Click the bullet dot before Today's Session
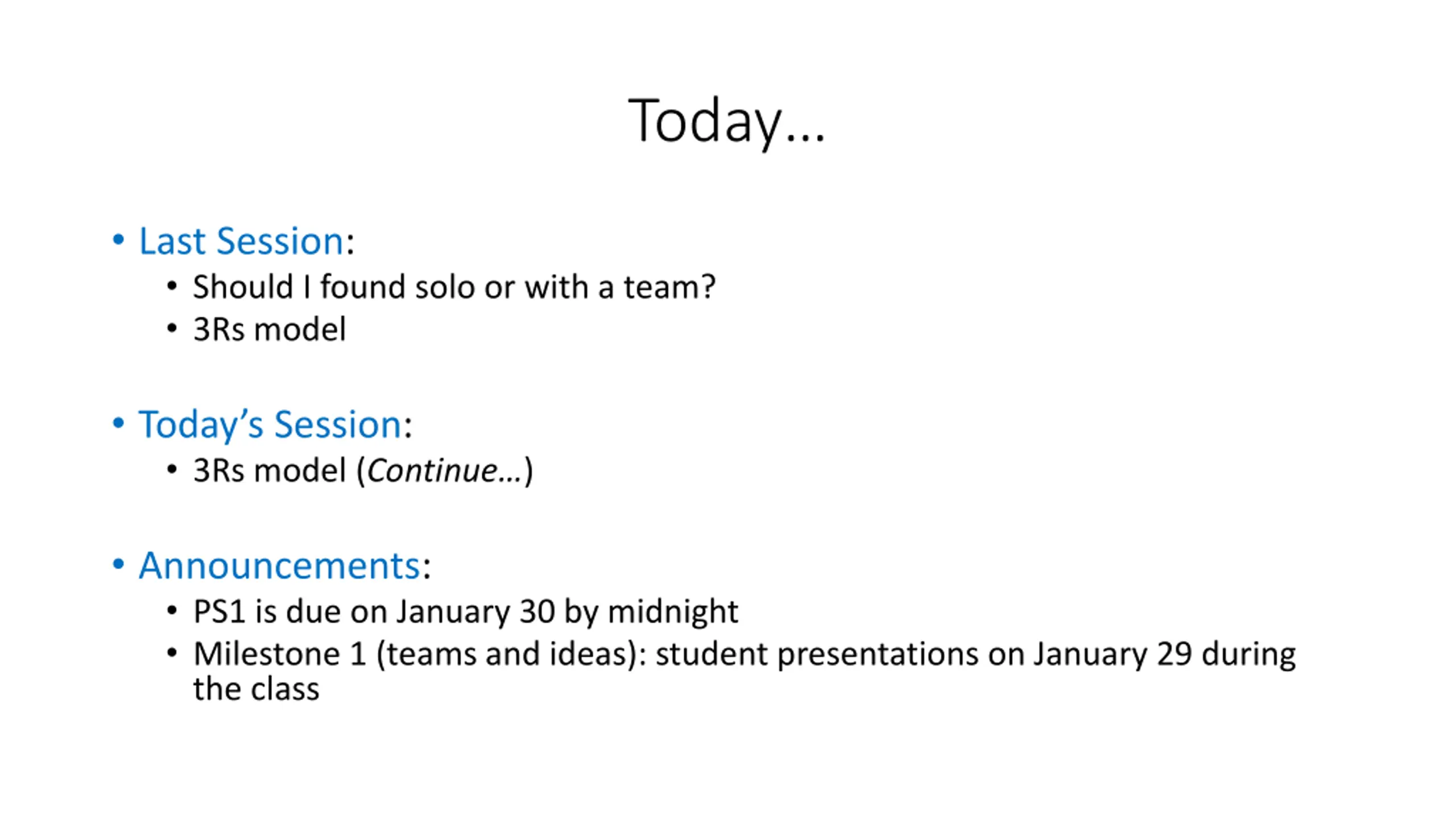The height and width of the screenshot is (819, 1456). tap(118, 423)
